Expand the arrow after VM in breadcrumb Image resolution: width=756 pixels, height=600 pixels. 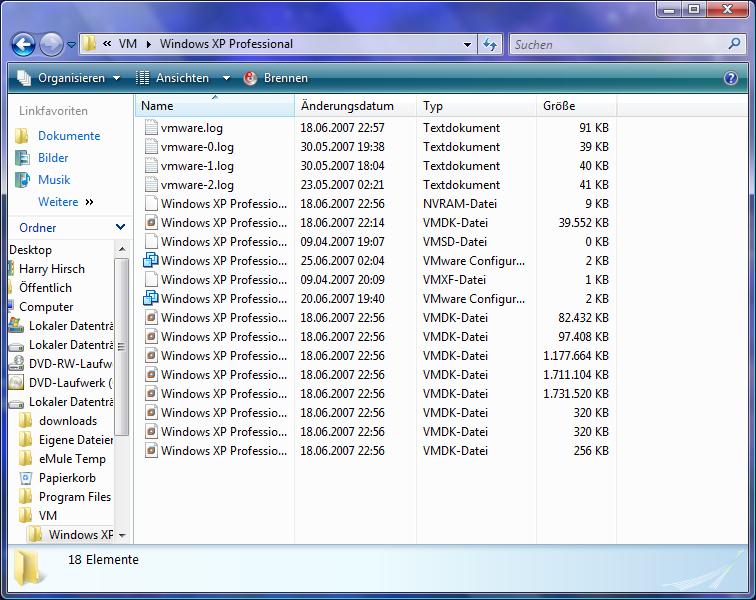pos(149,44)
